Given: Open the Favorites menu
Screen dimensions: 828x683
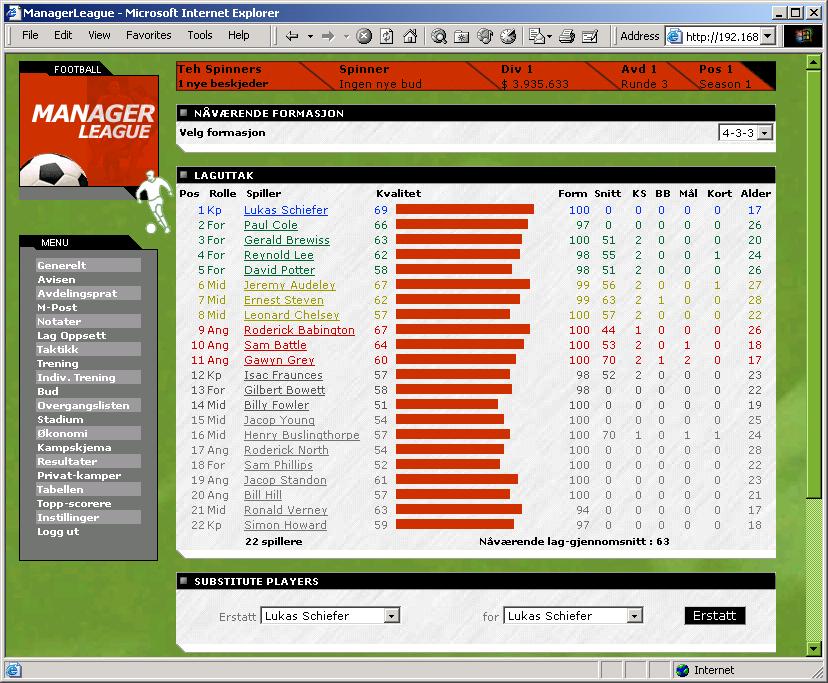Looking at the screenshot, I should click(x=148, y=35).
